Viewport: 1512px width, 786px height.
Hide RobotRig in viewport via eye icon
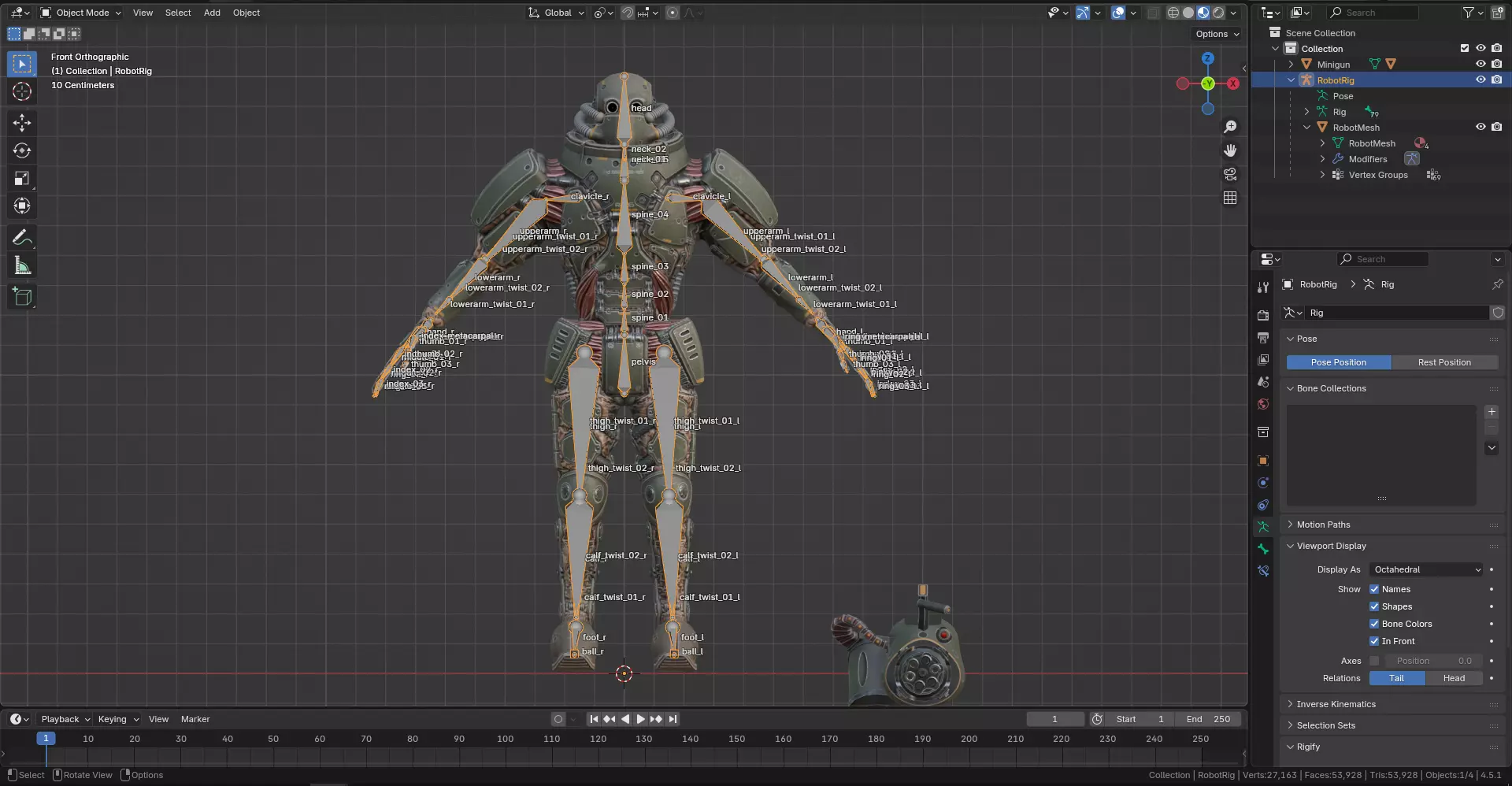pos(1480,80)
